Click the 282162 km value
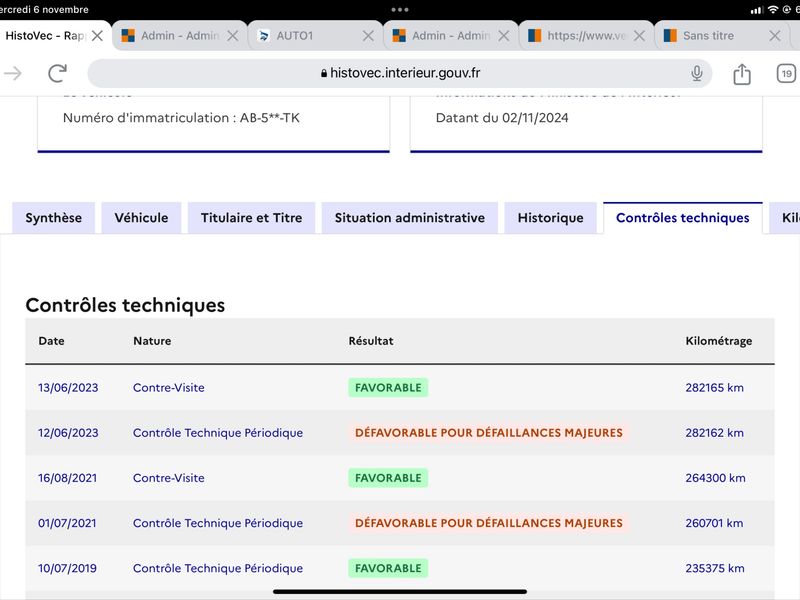The height and width of the screenshot is (600, 800). (x=714, y=433)
